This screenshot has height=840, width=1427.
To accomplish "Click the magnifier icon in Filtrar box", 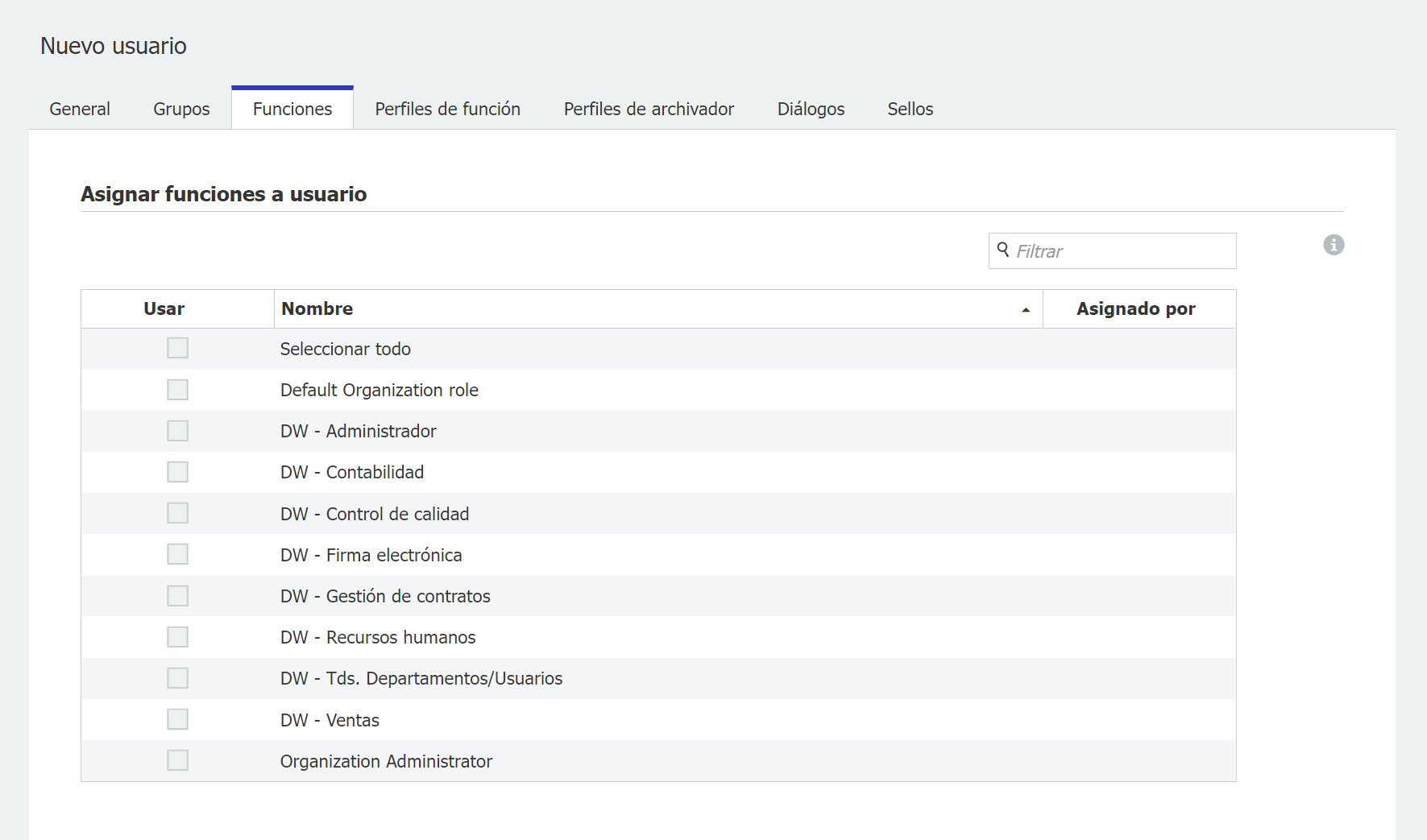I will pyautogui.click(x=1003, y=250).
